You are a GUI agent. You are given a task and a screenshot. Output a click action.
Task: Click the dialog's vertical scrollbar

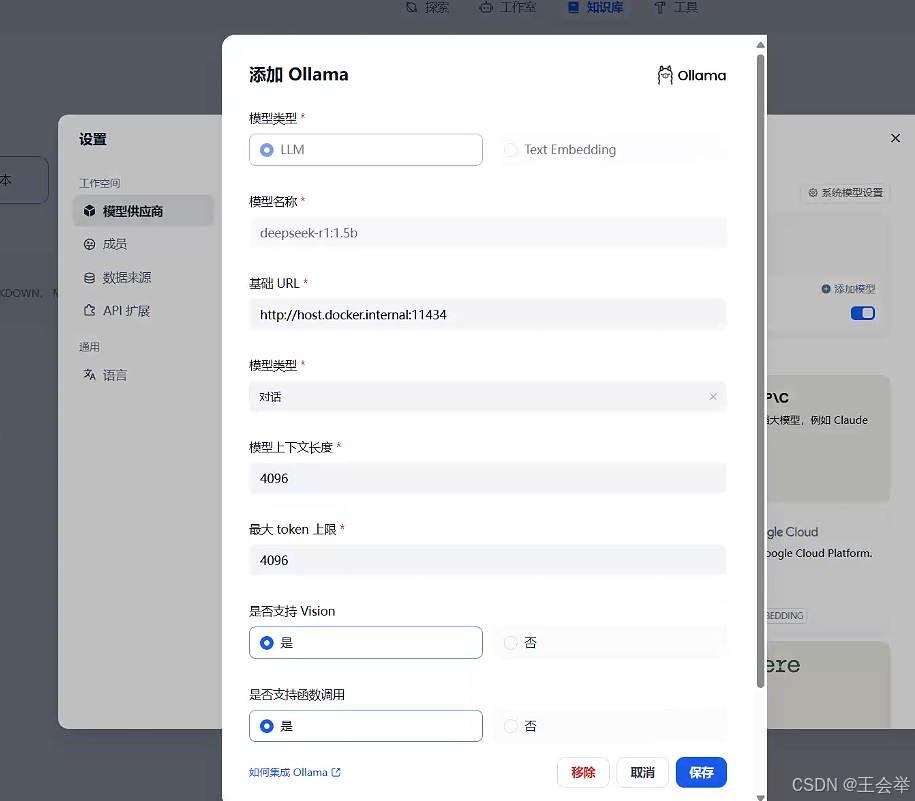tap(760, 370)
